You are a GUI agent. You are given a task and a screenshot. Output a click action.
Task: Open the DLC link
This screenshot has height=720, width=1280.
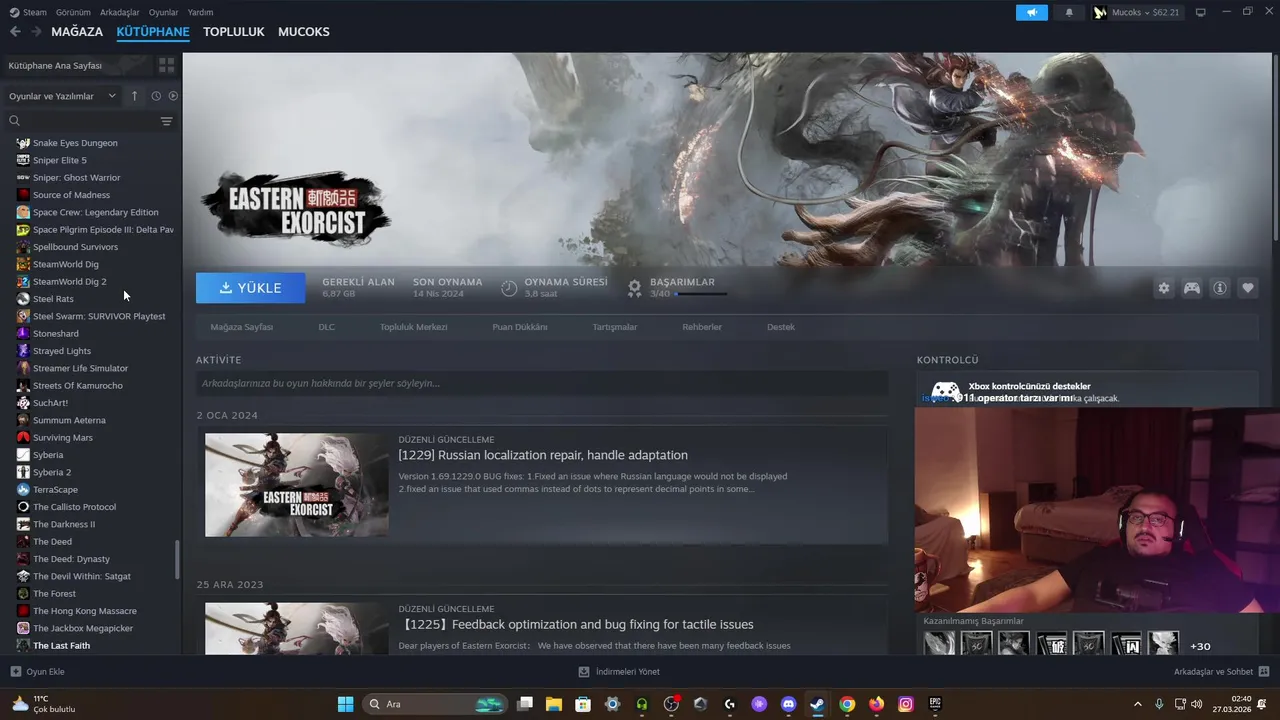(x=326, y=327)
